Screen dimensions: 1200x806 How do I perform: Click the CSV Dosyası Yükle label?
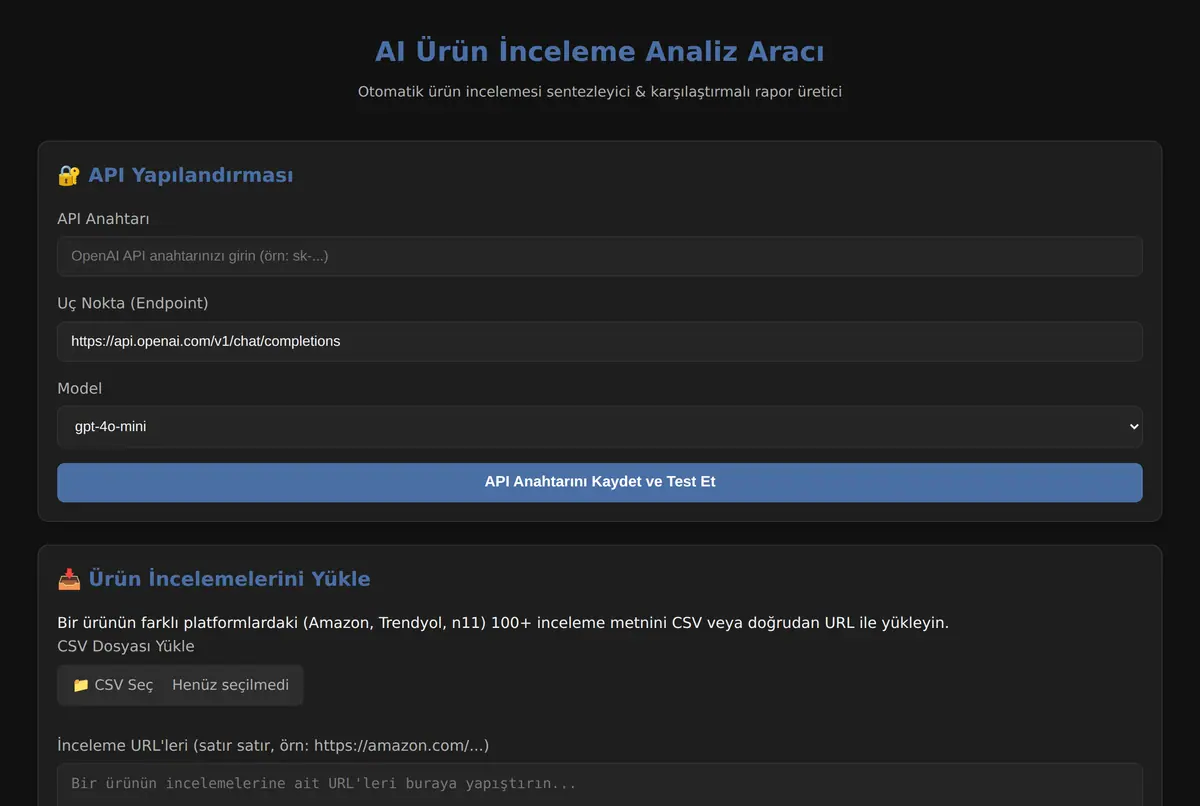126,646
